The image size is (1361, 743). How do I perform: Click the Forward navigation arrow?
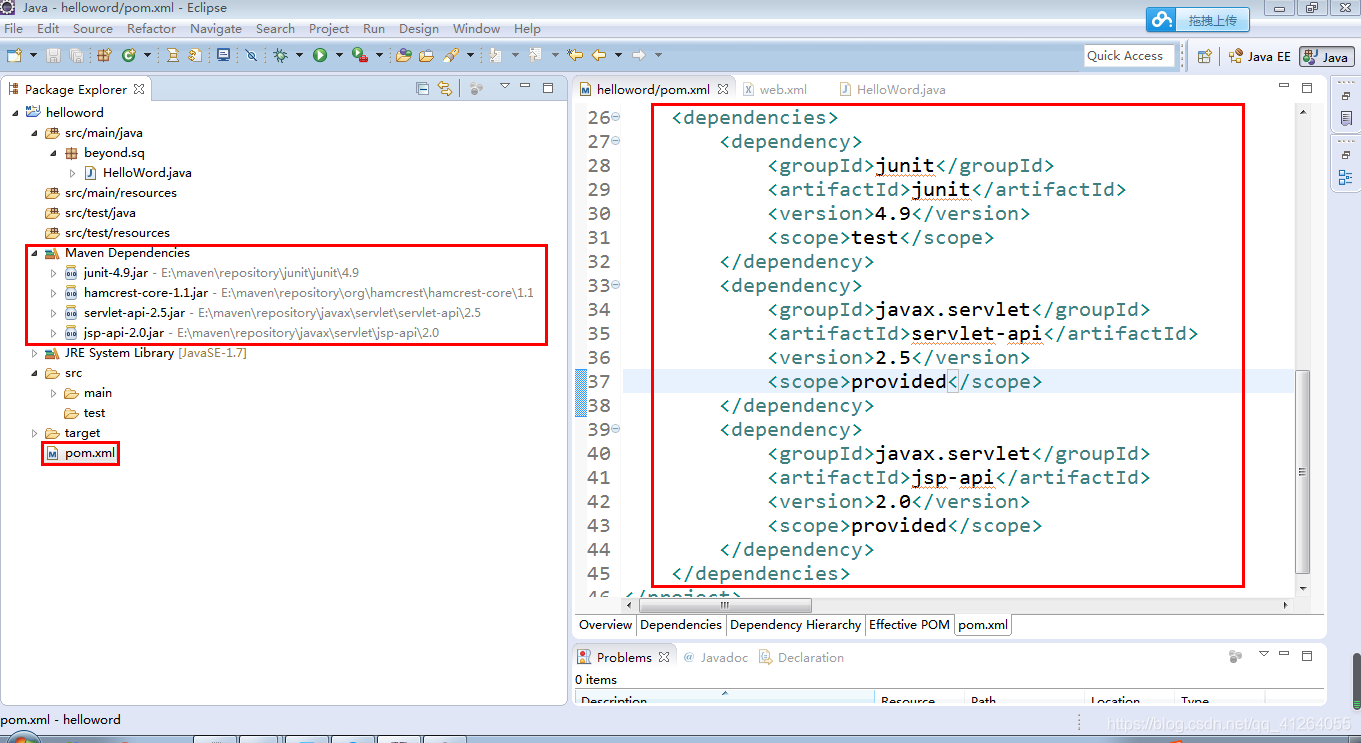639,55
